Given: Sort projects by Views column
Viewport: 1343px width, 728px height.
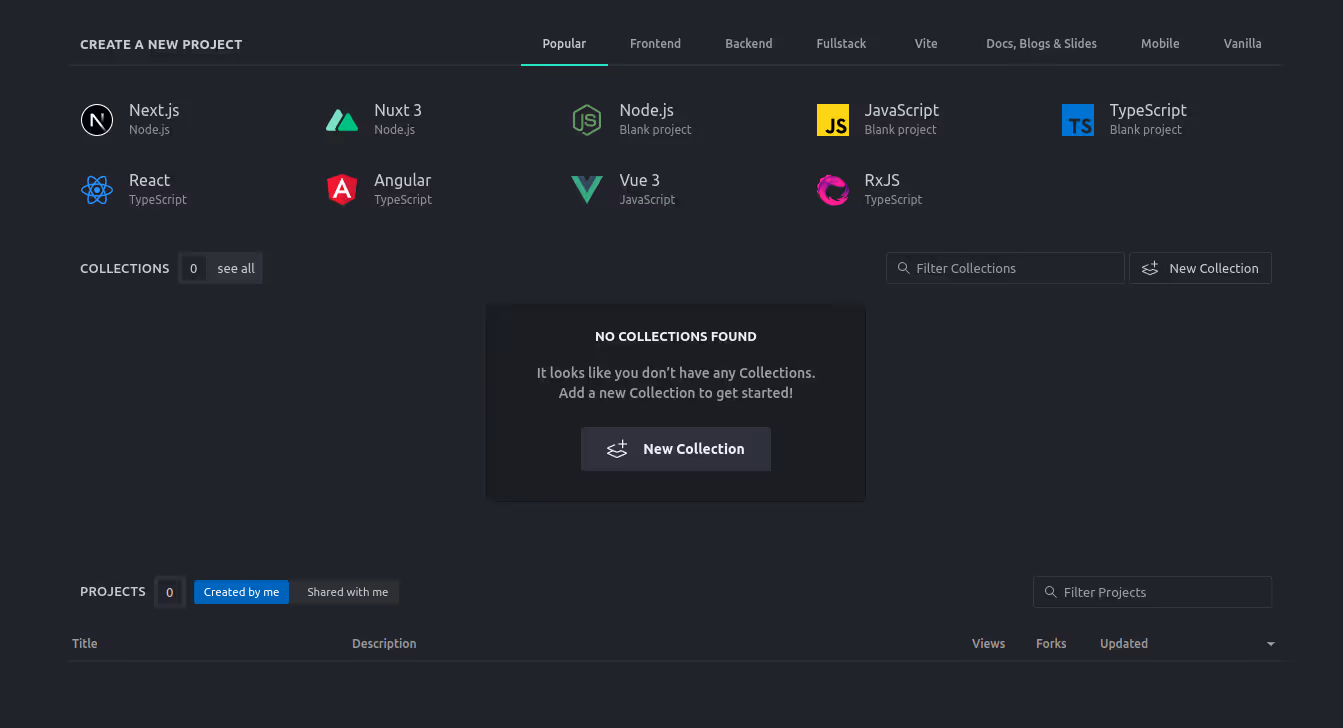Looking at the screenshot, I should (988, 644).
